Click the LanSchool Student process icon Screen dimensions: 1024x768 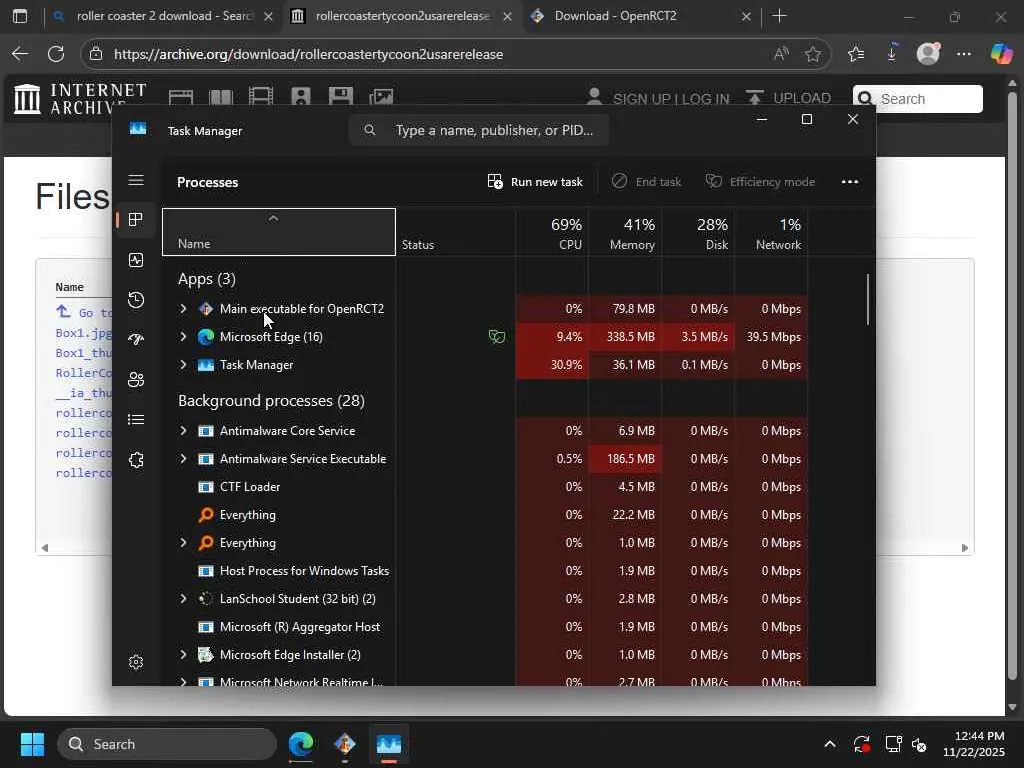[x=206, y=599]
